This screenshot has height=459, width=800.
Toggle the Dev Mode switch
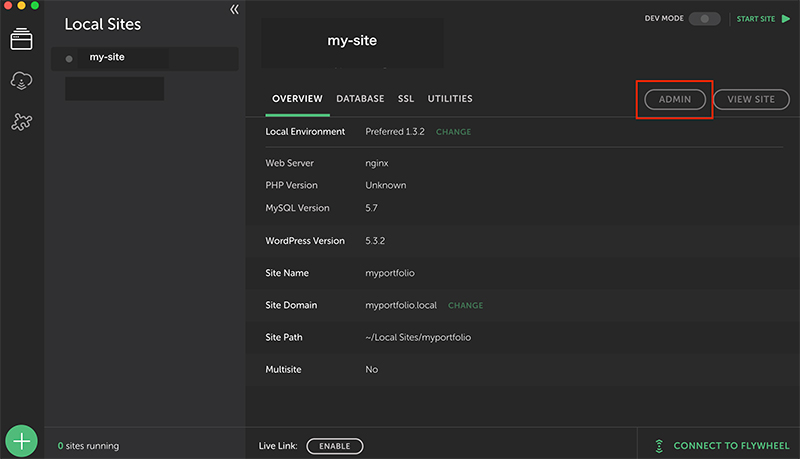[705, 19]
